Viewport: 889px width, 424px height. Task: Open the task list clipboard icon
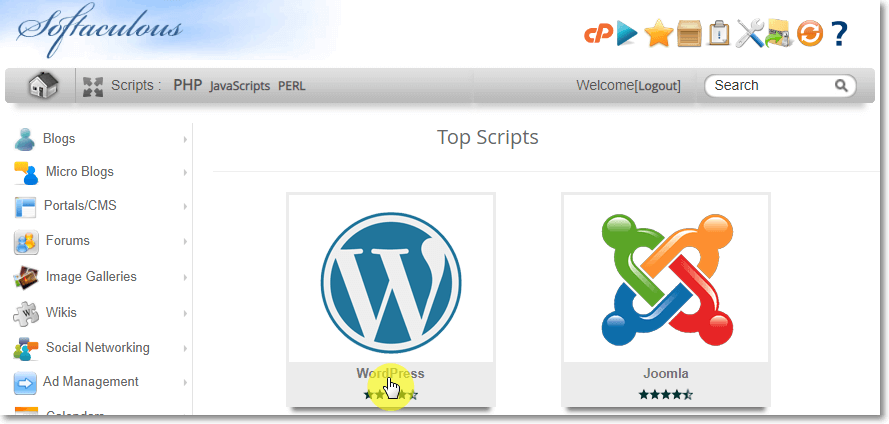(x=719, y=33)
